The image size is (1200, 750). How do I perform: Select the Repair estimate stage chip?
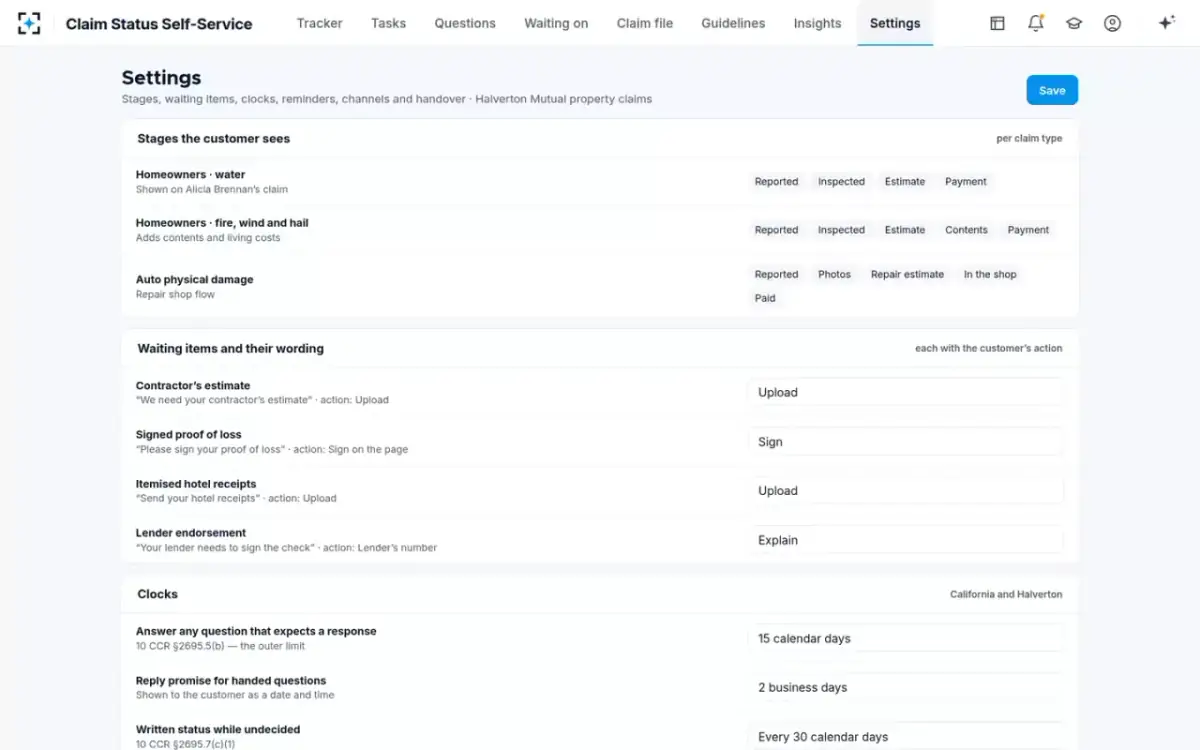(907, 274)
